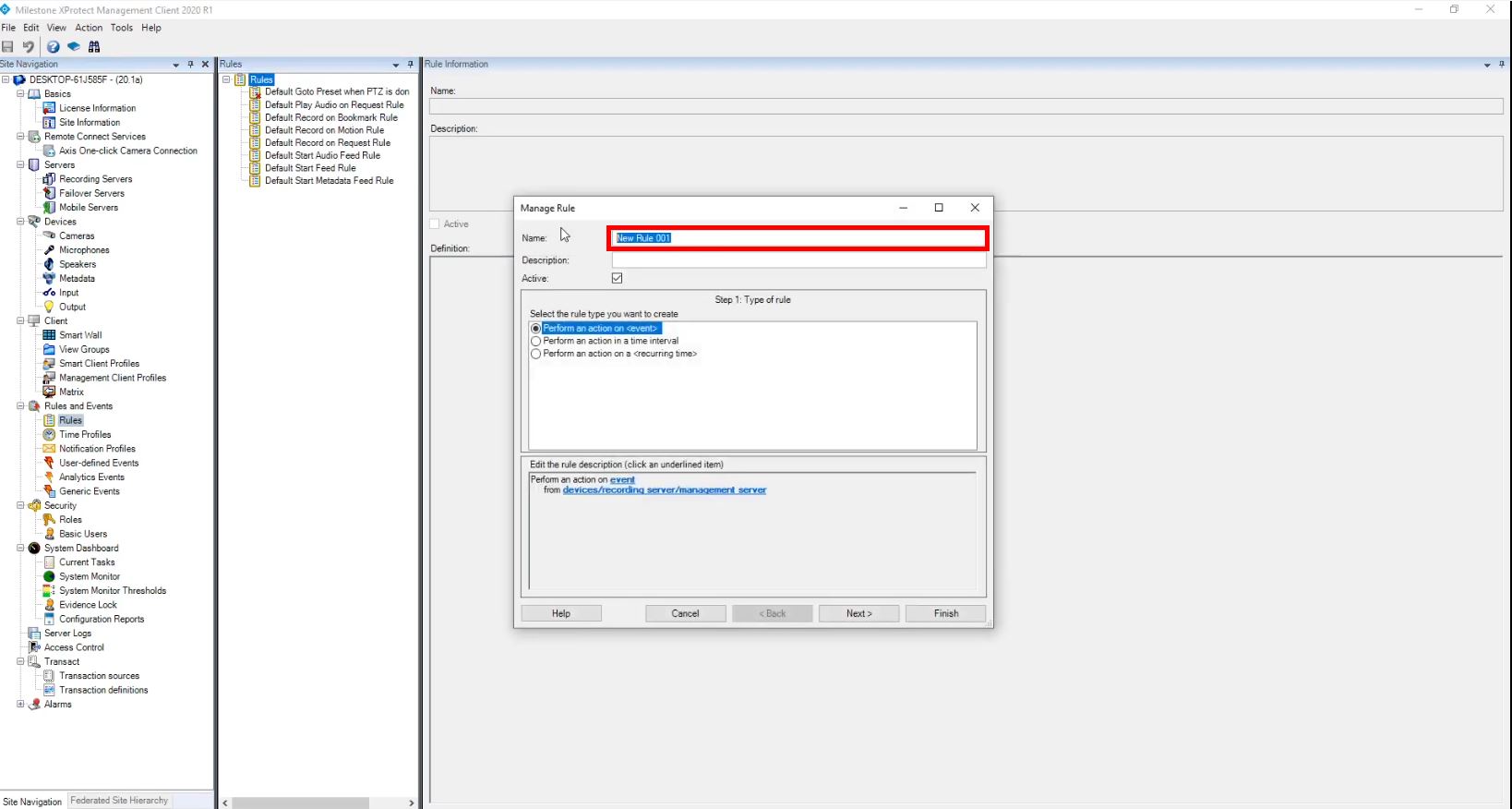
Task: Click the Mobile Servers icon
Action: coord(50,208)
